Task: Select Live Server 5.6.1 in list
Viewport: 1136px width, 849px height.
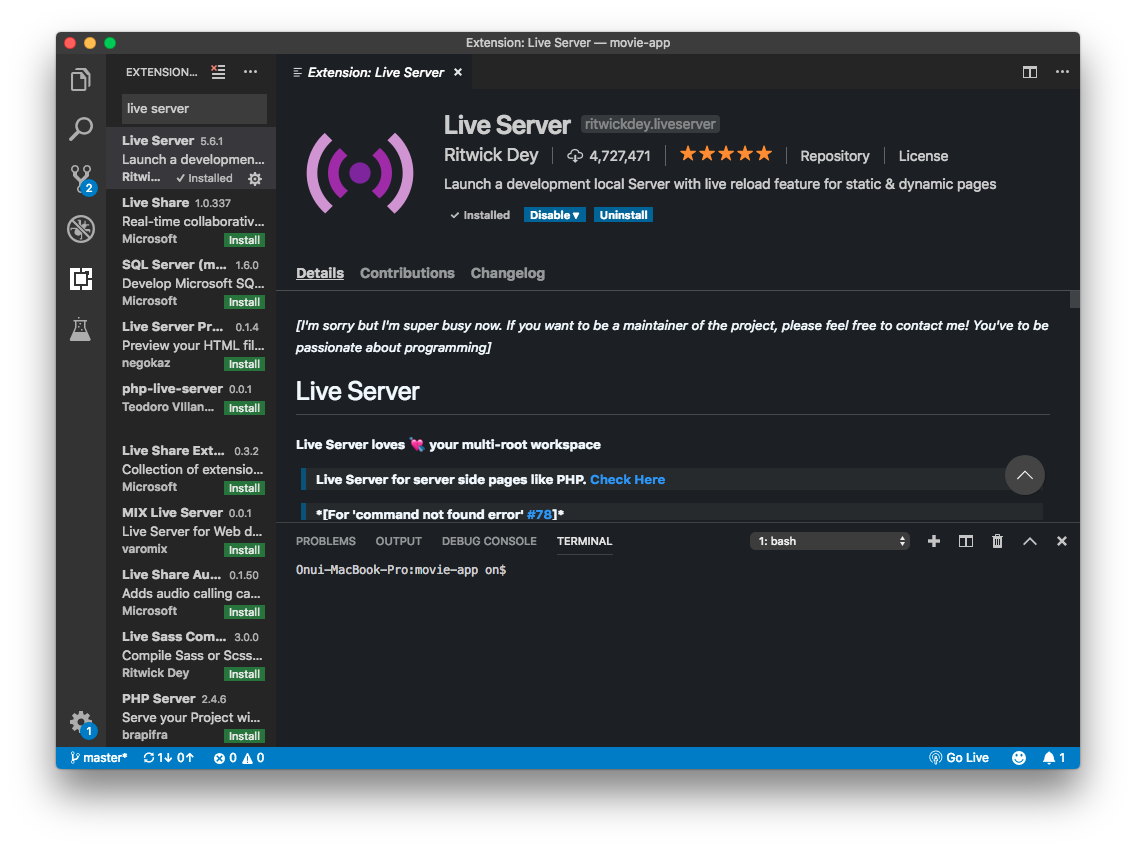Action: pos(191,159)
